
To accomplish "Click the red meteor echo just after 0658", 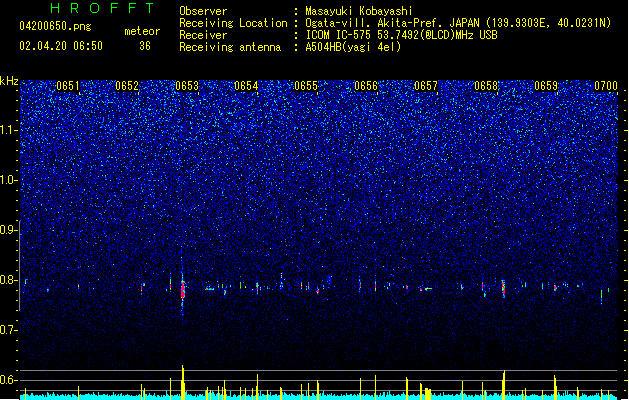I will pyautogui.click(x=503, y=288).
